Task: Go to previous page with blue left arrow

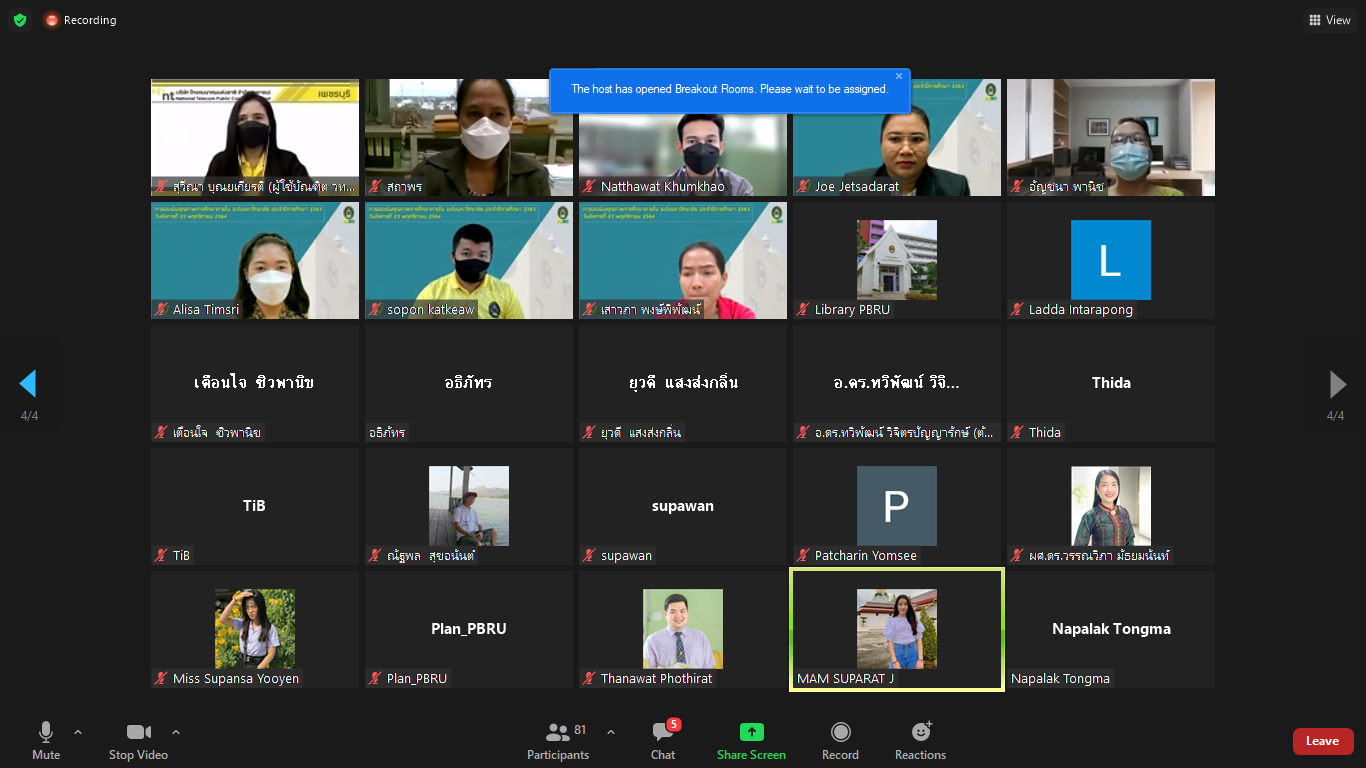Action: [x=28, y=384]
